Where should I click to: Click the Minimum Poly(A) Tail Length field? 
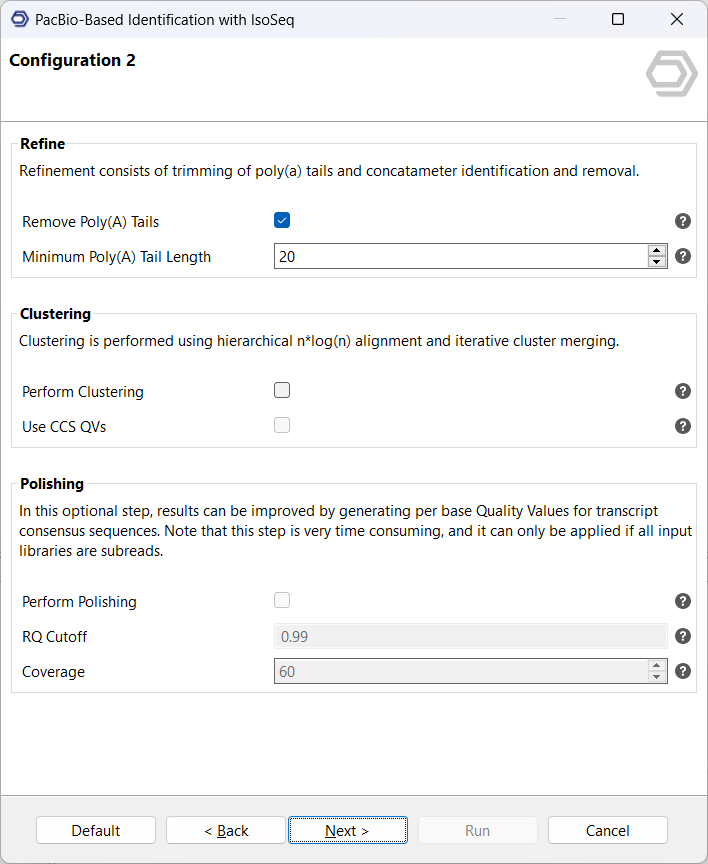pos(460,256)
